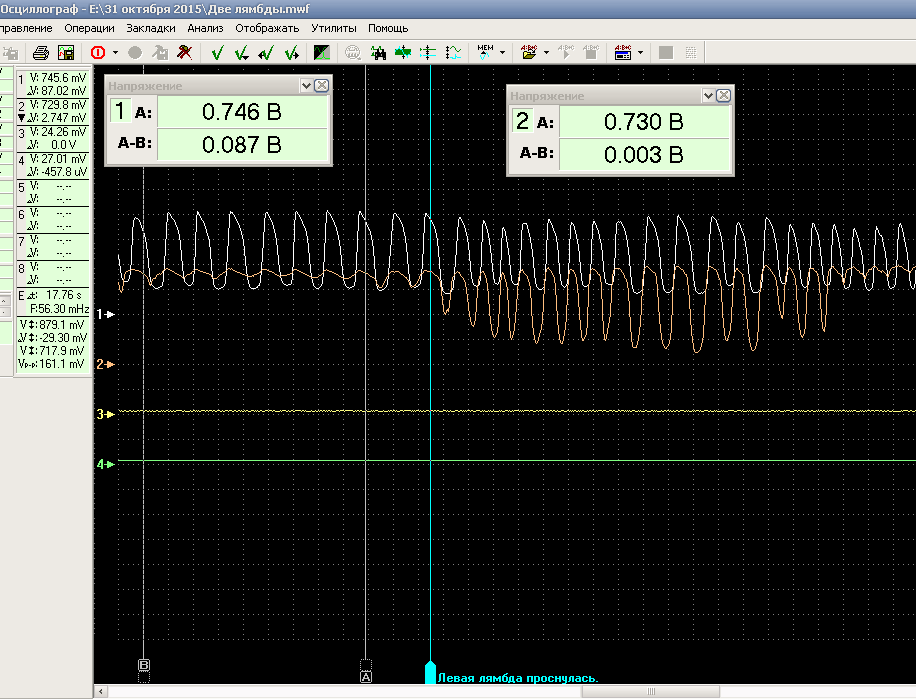Close the channel 1 voltage panel

[321, 86]
